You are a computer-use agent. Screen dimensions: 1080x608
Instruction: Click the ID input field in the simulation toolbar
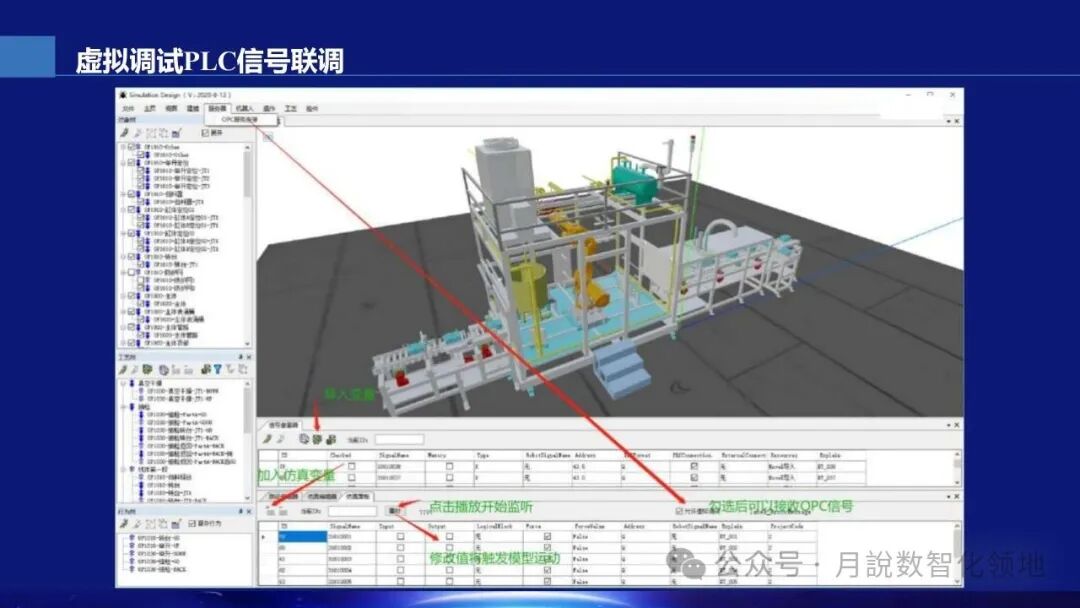click(x=353, y=512)
